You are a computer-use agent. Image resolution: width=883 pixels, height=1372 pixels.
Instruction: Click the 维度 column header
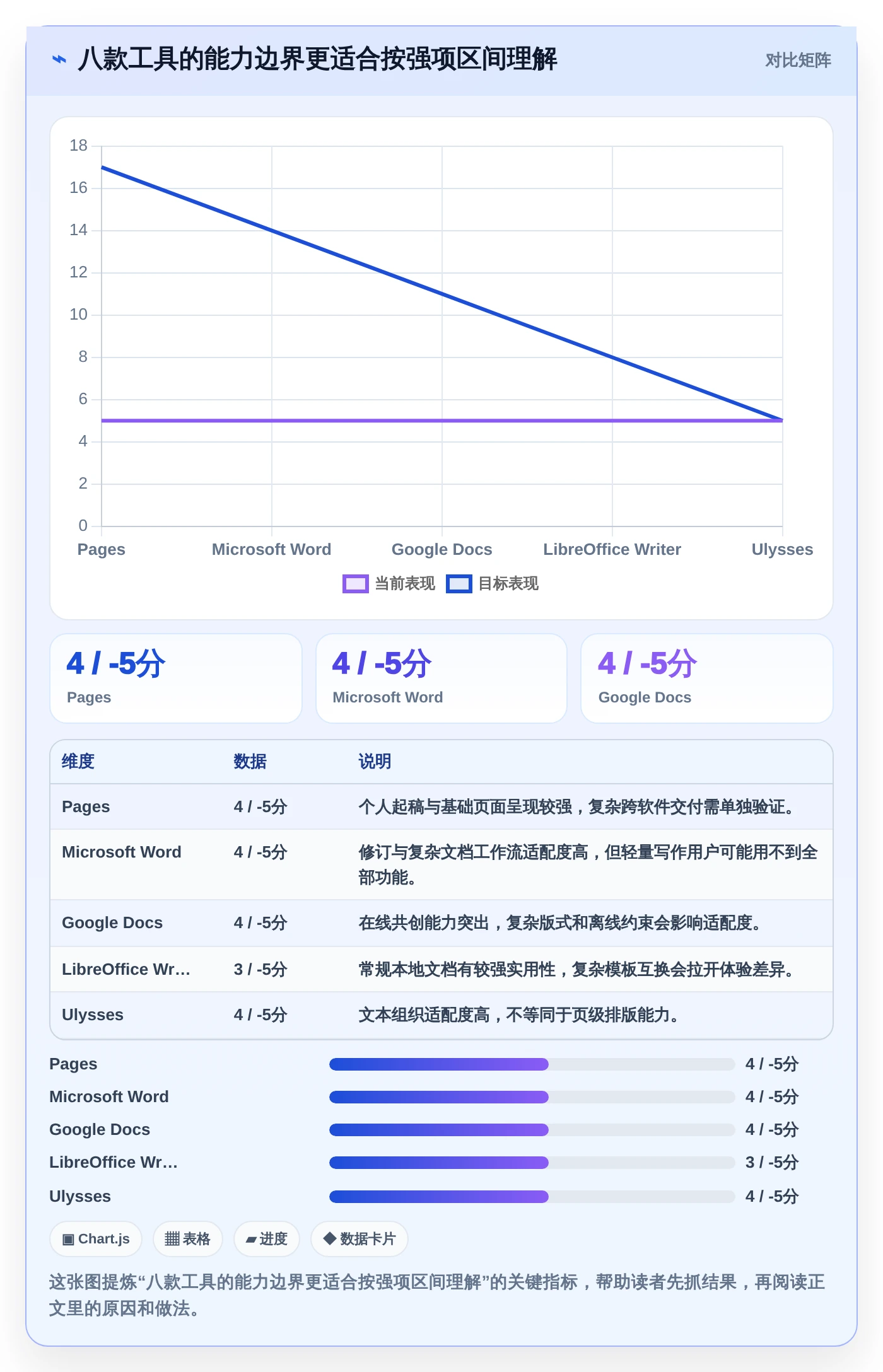coord(78,762)
